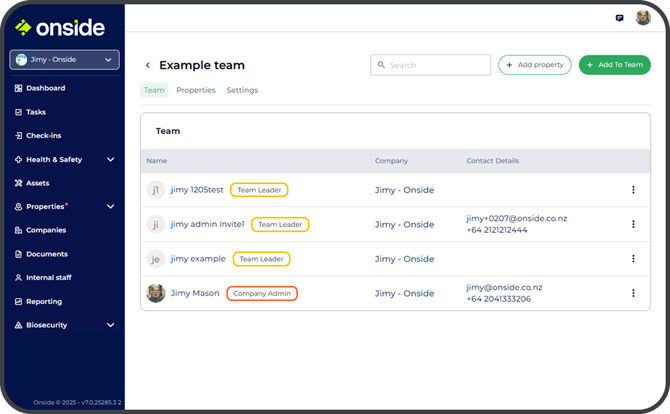Click the Add property button
This screenshot has width=670, height=414.
(535, 65)
